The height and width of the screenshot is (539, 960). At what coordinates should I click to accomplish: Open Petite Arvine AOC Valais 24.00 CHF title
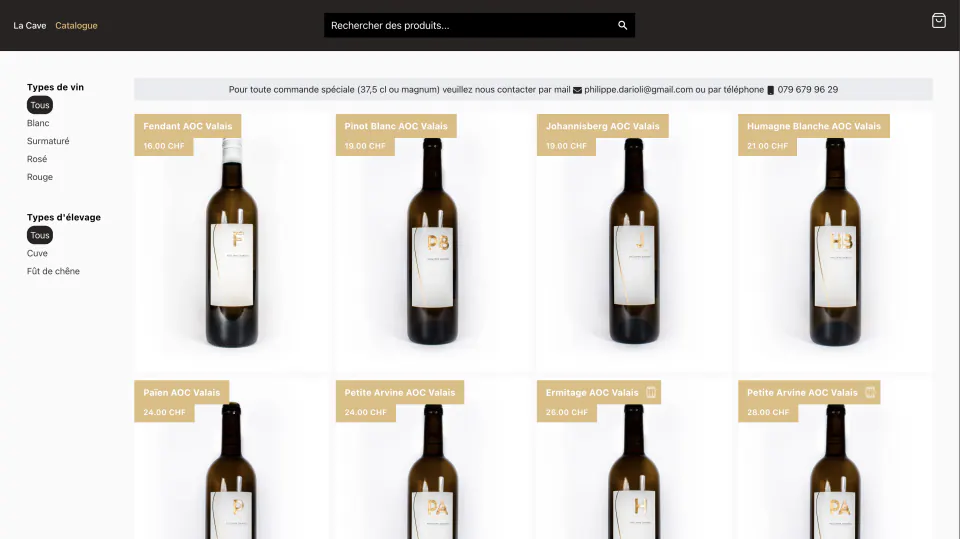point(400,393)
